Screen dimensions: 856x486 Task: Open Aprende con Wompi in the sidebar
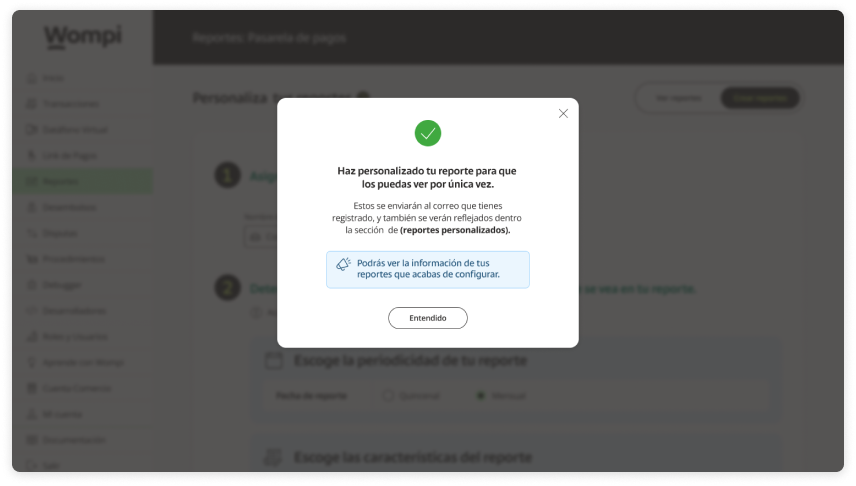82,363
